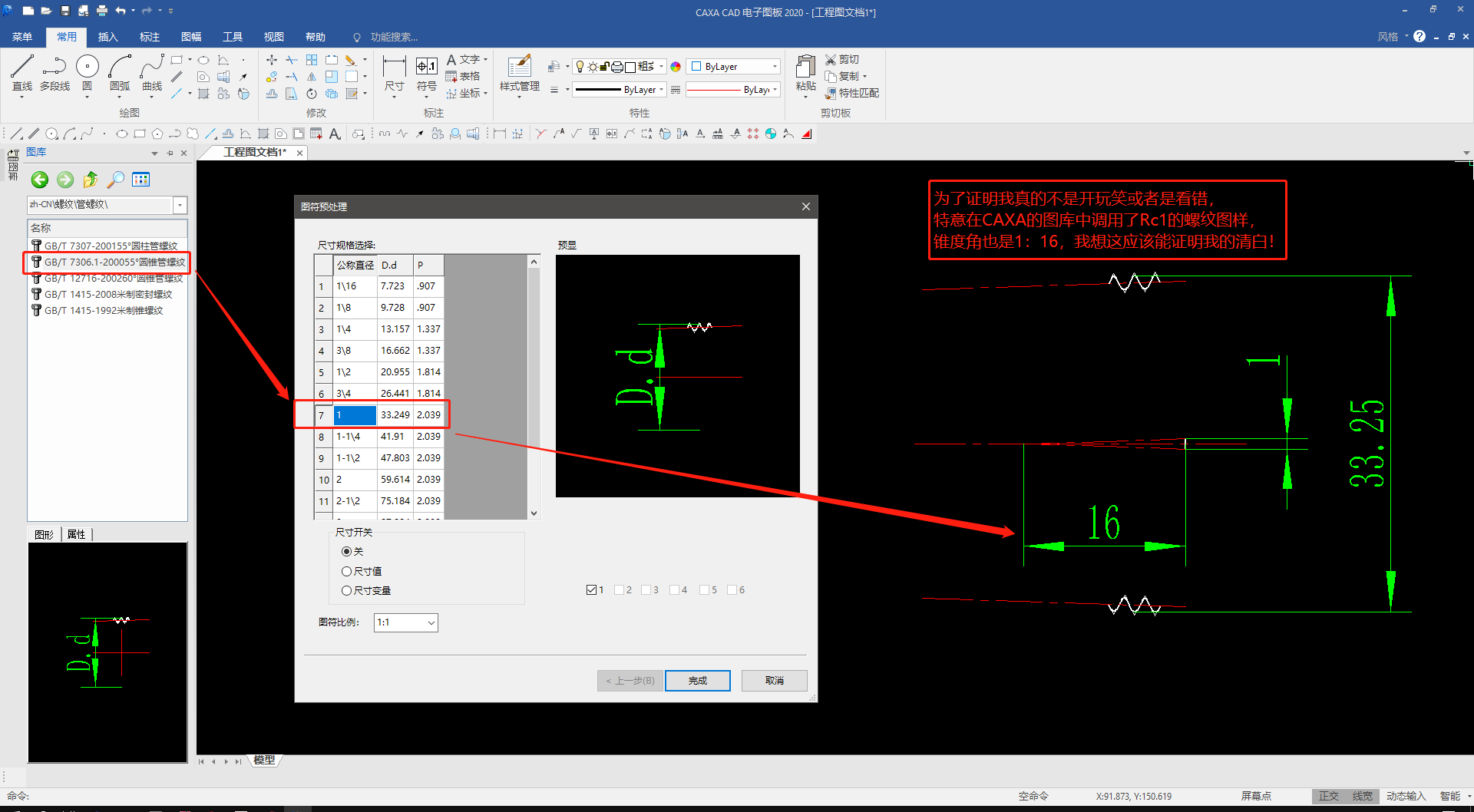Screen dimensions: 1474x812
Task: Click the 完成 button
Action: pos(697,681)
